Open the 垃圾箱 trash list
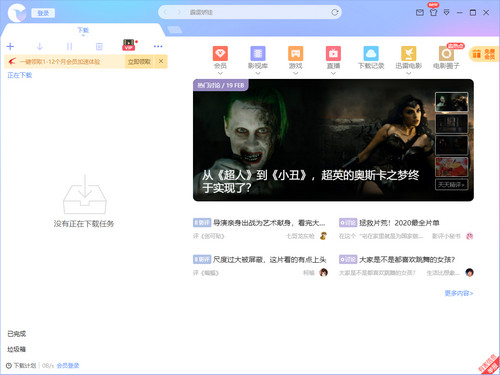 coord(17,349)
